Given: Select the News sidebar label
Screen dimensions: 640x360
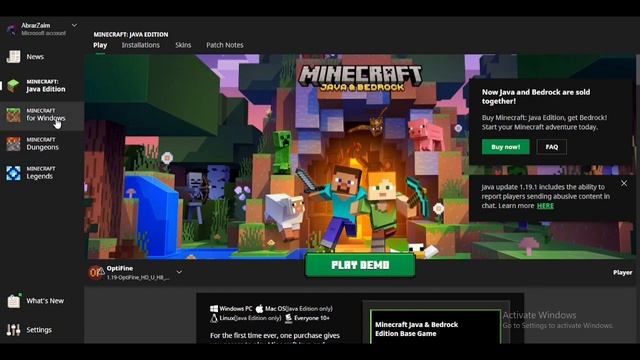Looking at the screenshot, I should tap(35, 57).
